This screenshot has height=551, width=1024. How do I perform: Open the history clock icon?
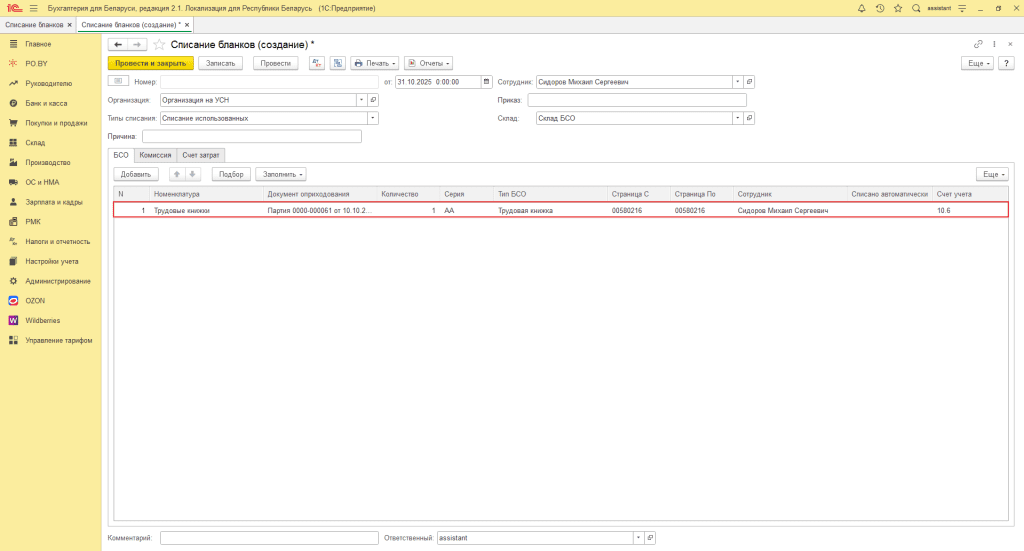tap(879, 8)
